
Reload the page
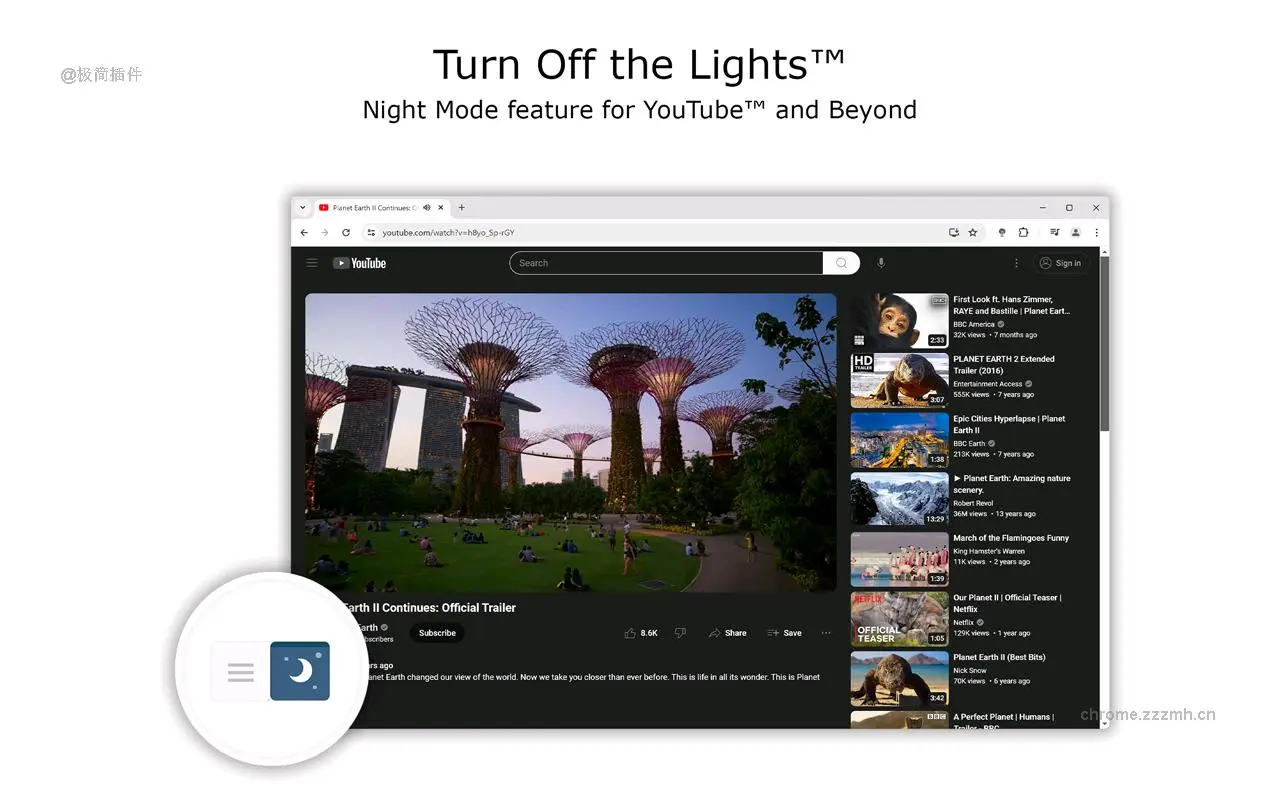(x=346, y=233)
